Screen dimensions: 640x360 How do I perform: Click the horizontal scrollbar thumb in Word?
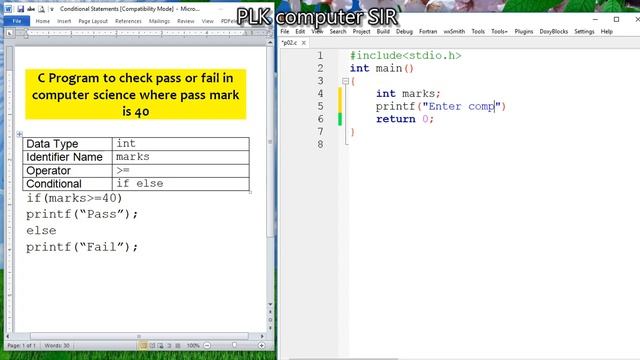139,336
